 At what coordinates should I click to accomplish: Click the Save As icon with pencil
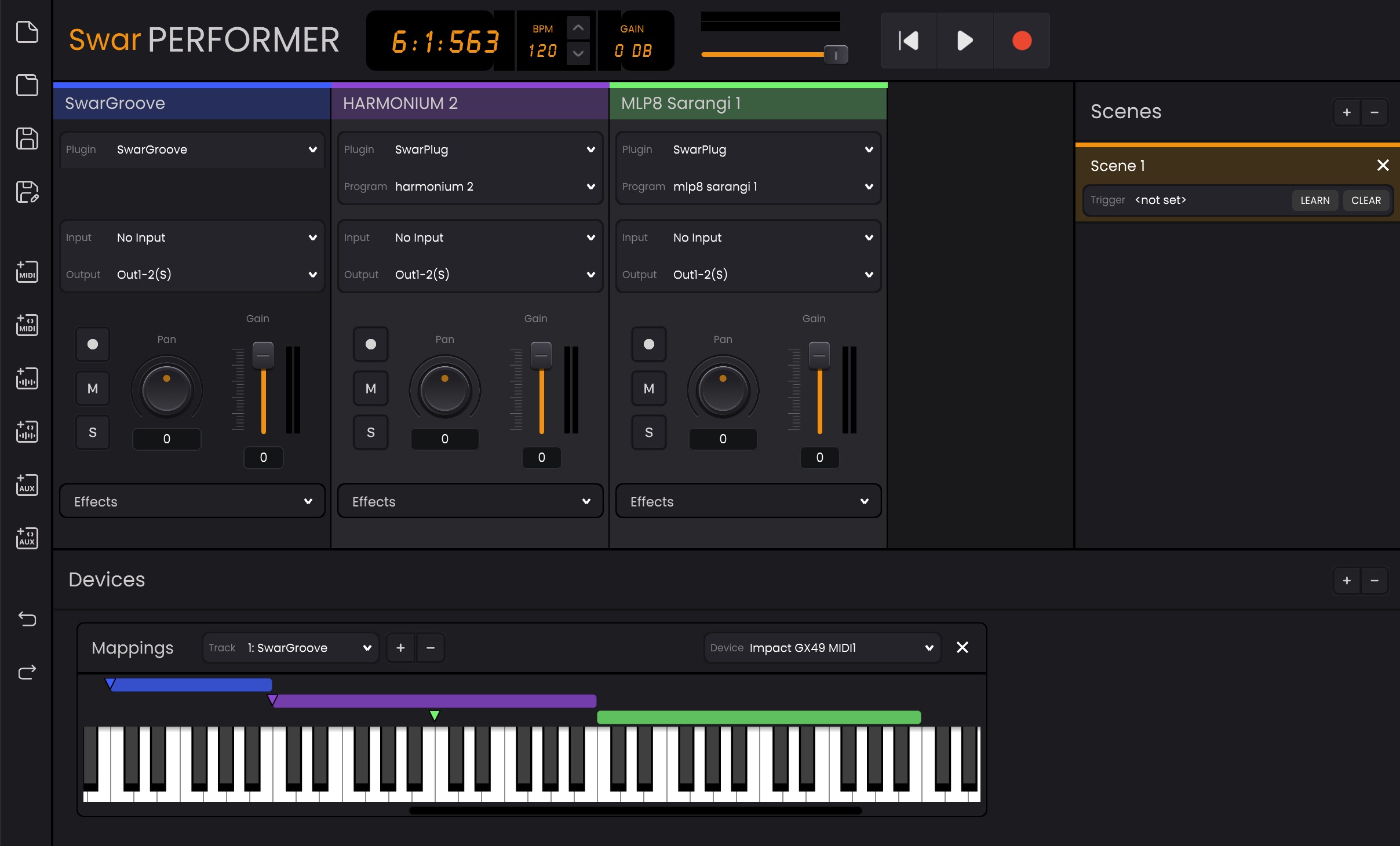click(27, 192)
